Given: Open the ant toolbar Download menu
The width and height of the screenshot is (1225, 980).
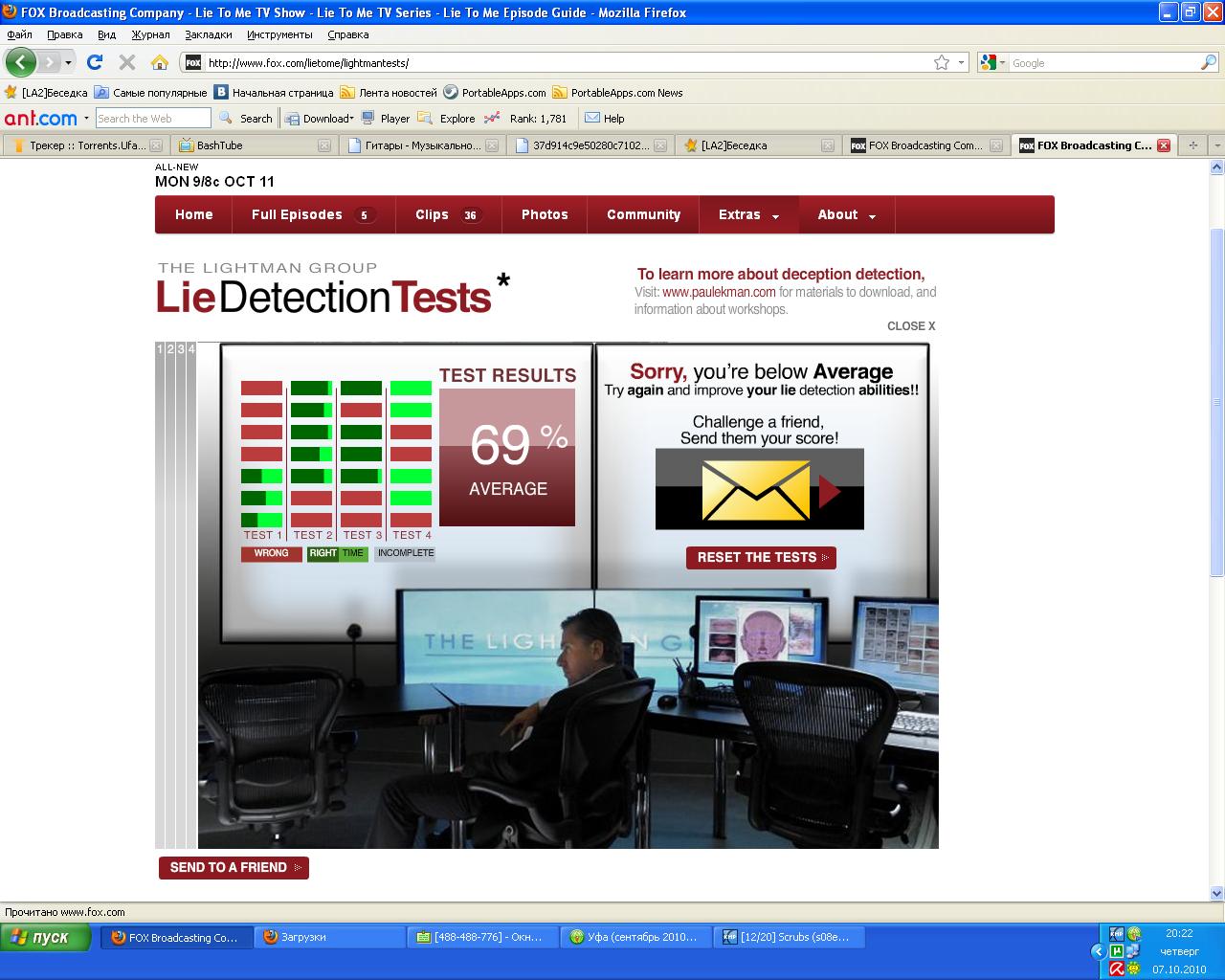Looking at the screenshot, I should (320, 118).
